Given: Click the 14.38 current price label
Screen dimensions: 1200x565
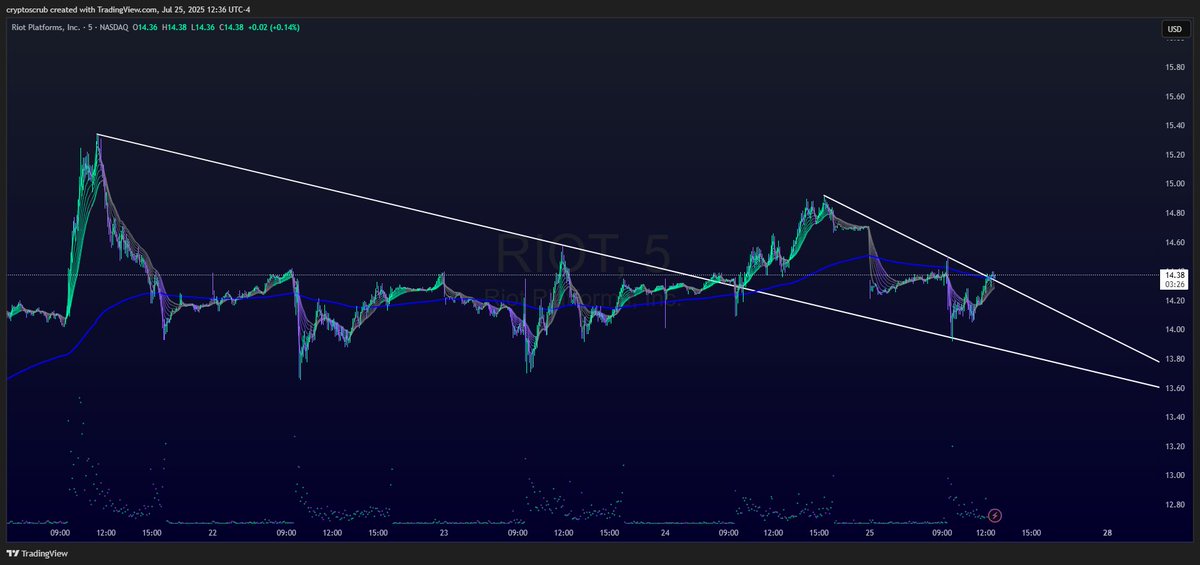Looking at the screenshot, I should click(x=1175, y=275).
